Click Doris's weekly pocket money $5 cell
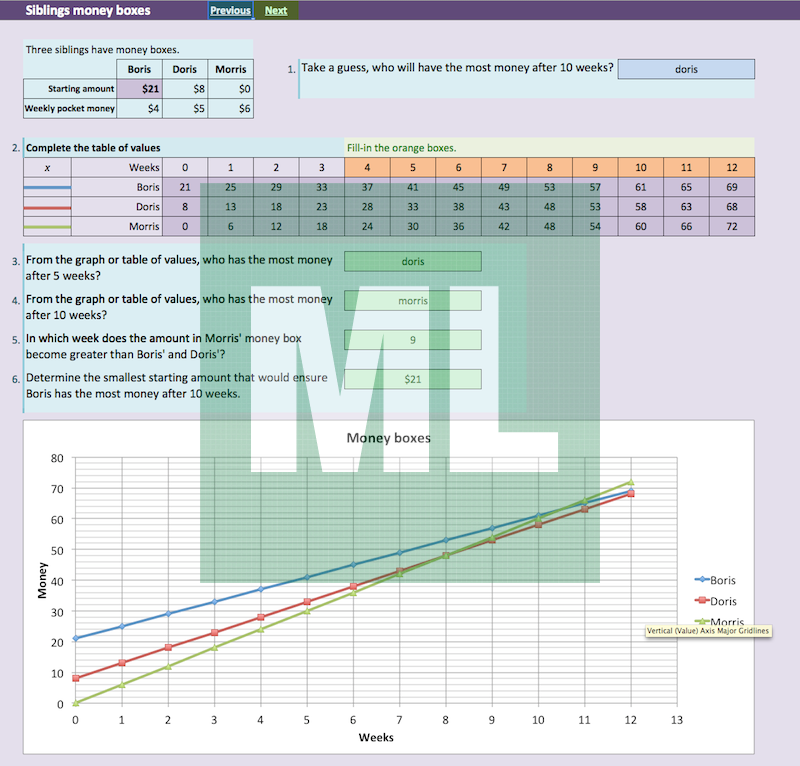Screen dimensions: 800x766 pos(185,108)
